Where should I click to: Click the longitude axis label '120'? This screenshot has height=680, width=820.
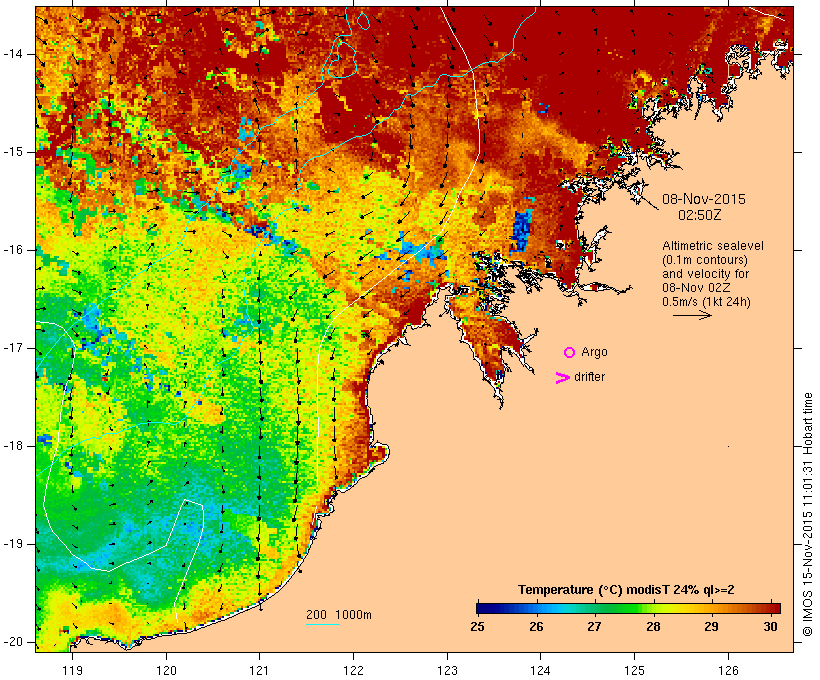(x=166, y=670)
